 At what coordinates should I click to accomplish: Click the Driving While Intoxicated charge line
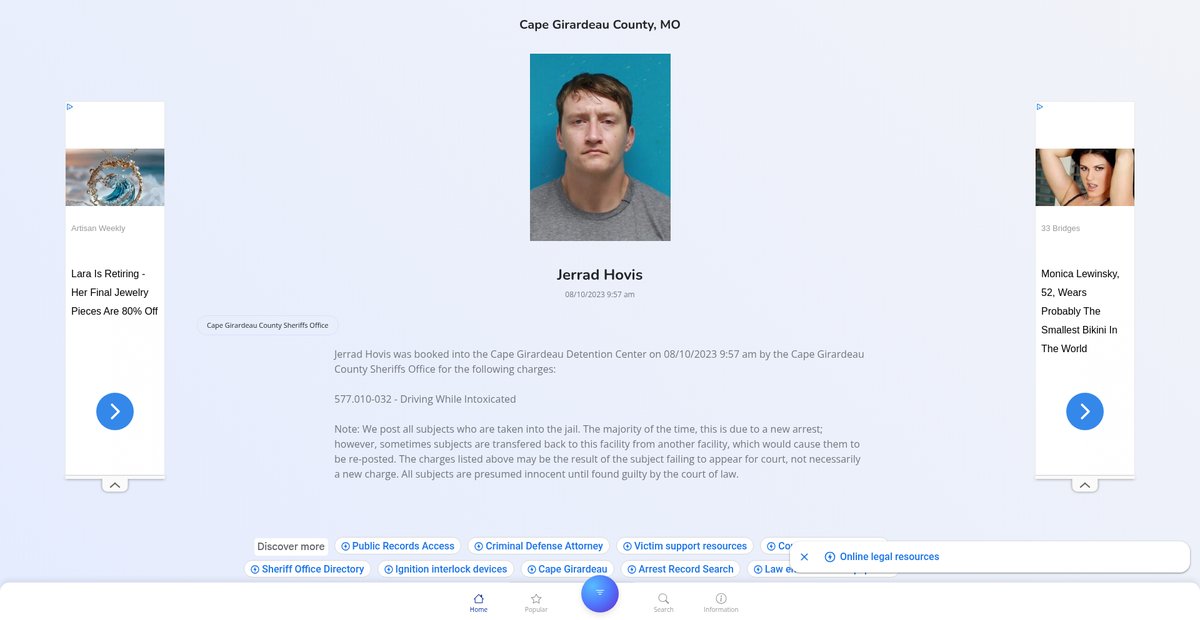click(425, 399)
